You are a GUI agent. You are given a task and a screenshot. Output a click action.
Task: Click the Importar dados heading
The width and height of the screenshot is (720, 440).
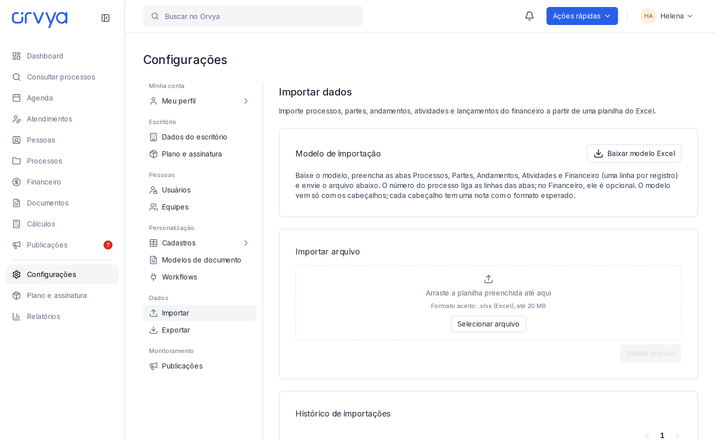pyautogui.click(x=315, y=92)
